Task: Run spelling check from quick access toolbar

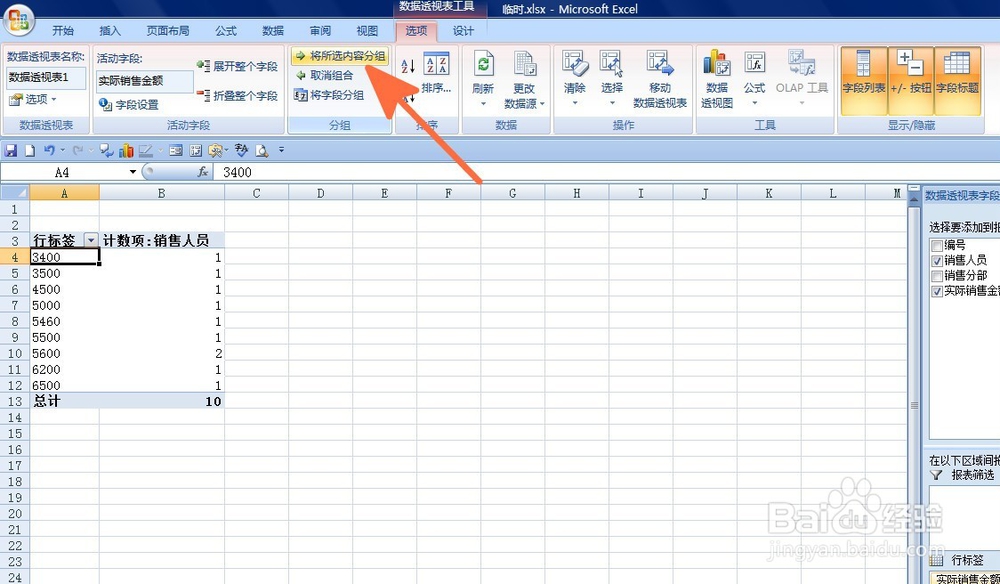Action: (x=241, y=150)
